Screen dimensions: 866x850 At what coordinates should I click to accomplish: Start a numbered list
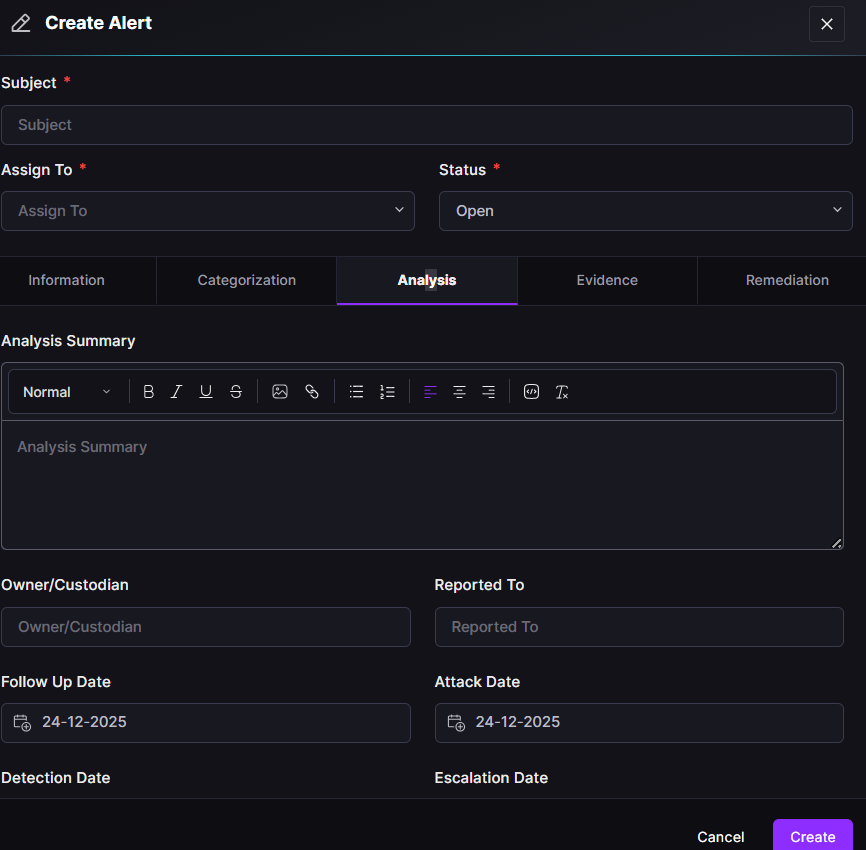click(387, 392)
